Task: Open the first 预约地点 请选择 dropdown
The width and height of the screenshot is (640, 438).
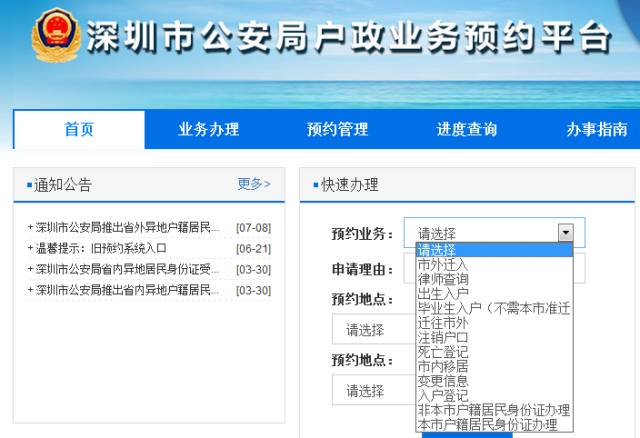Action: 374,329
